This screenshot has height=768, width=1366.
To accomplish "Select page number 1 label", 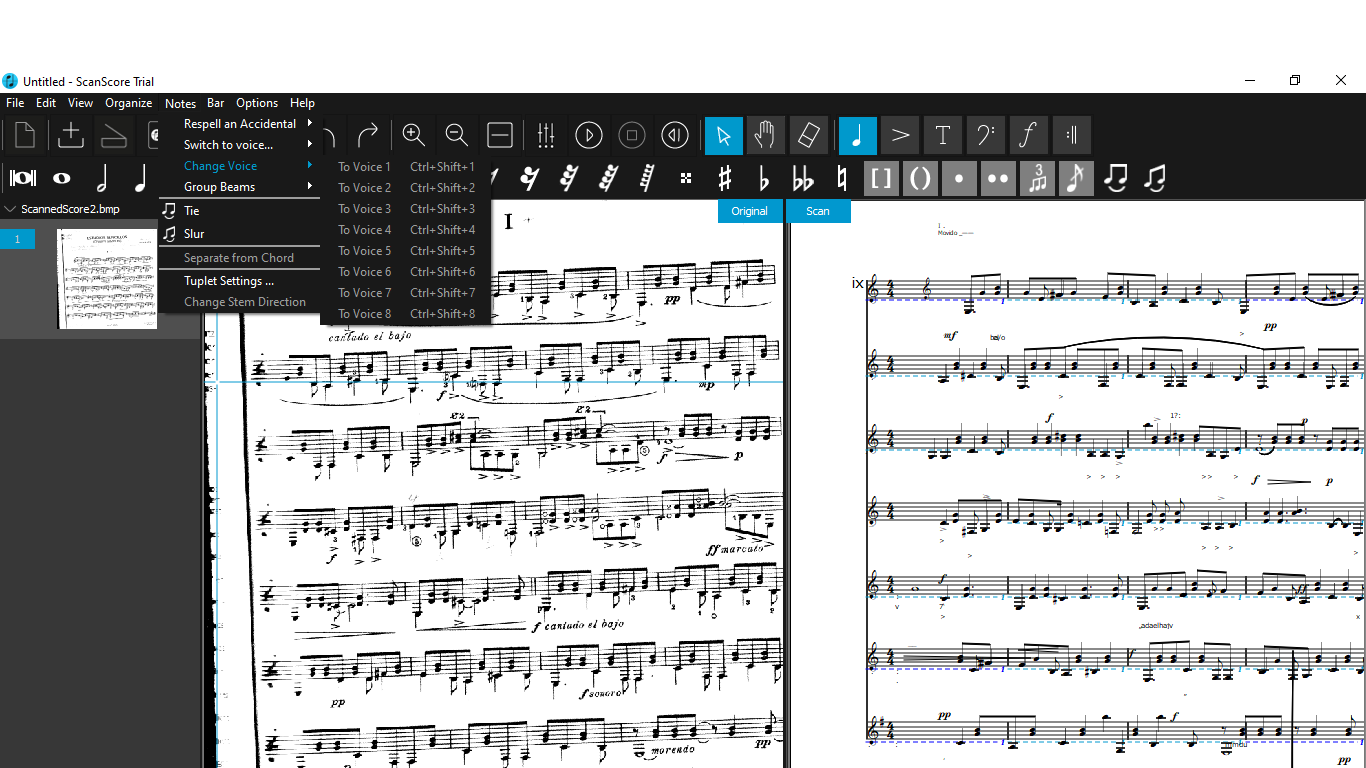I will (17, 239).
